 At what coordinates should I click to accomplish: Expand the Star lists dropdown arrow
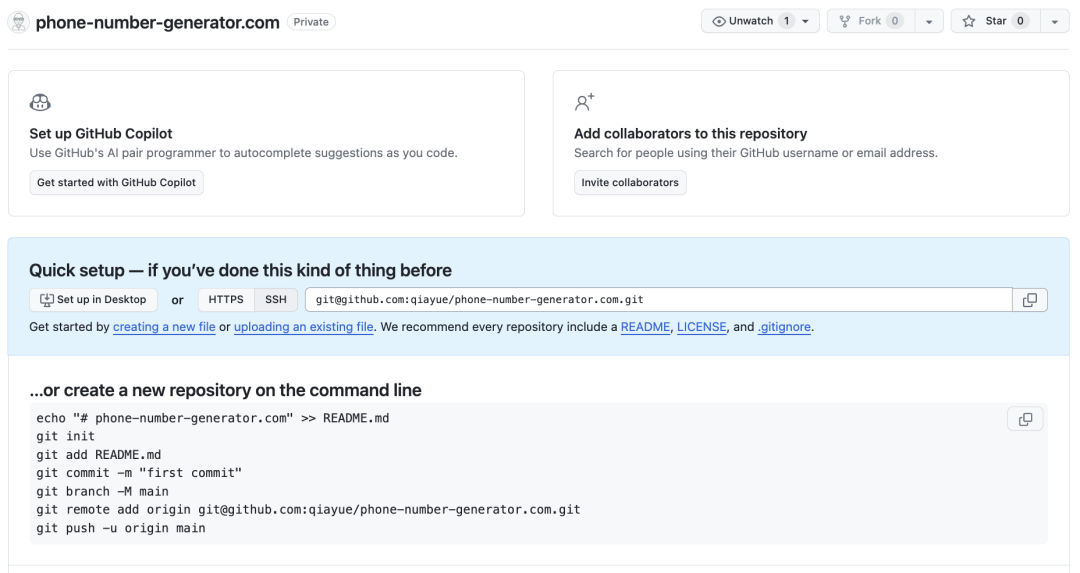tap(1055, 21)
